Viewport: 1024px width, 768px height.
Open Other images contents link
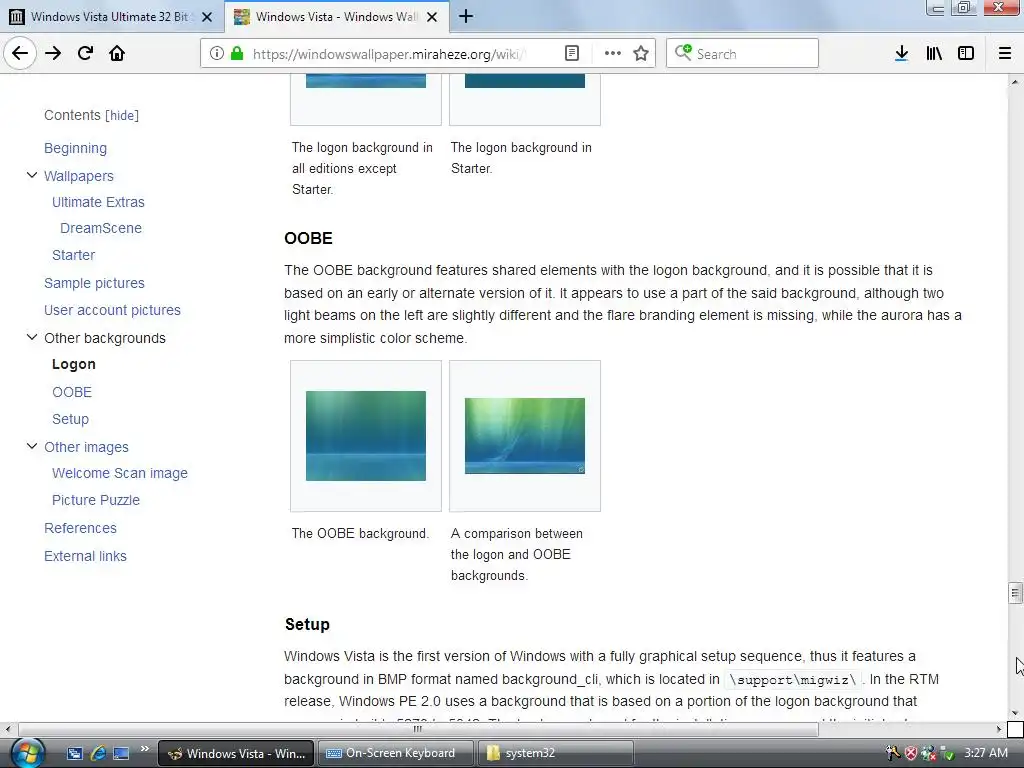[86, 447]
